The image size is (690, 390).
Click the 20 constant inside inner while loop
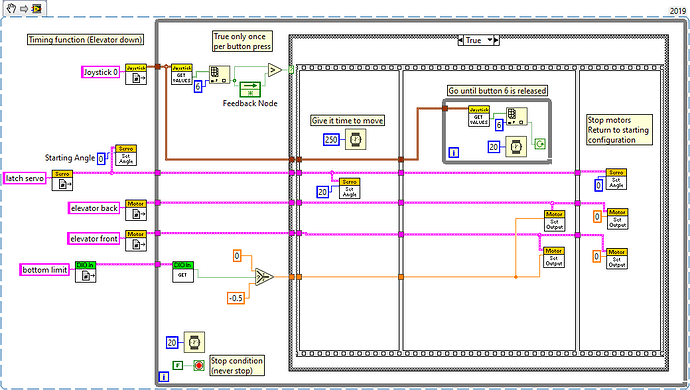(x=494, y=147)
